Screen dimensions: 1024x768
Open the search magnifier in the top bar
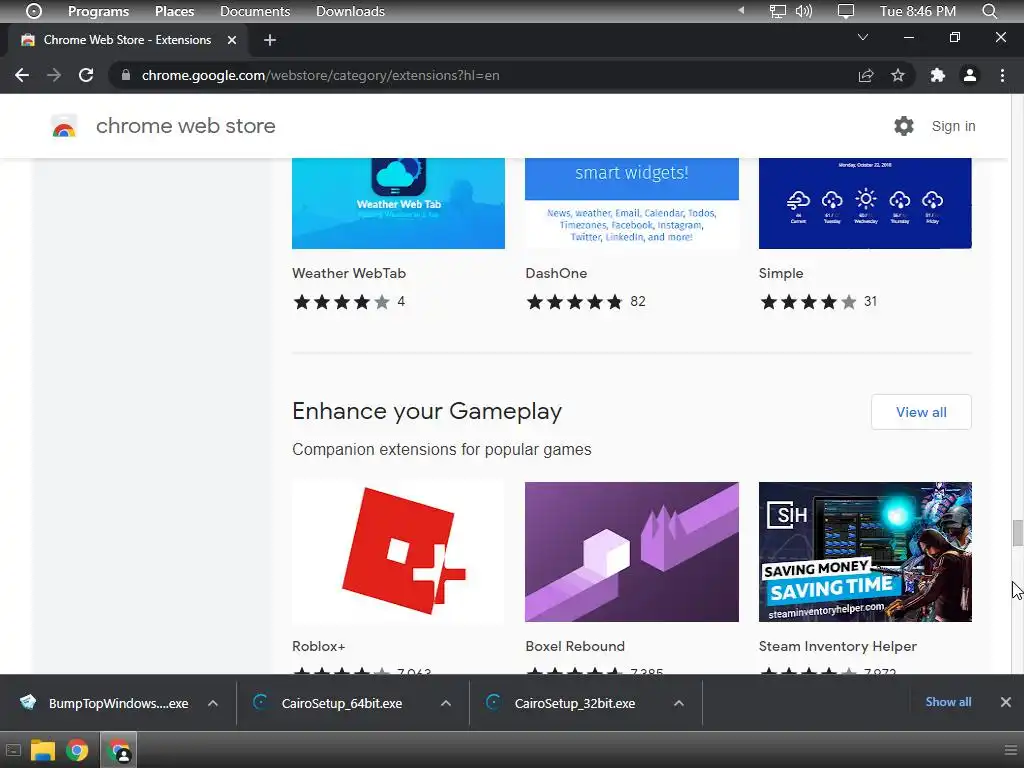click(989, 11)
